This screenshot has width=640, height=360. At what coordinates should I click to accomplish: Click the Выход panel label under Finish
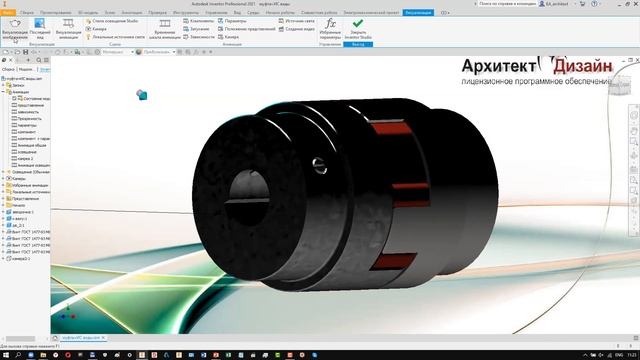click(x=358, y=44)
